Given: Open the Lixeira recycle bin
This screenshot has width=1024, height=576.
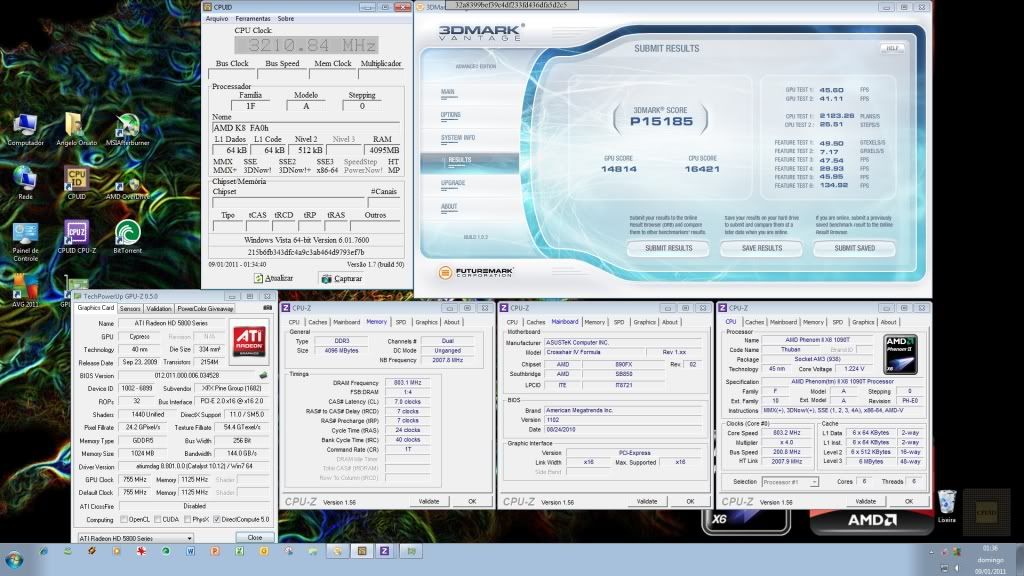Looking at the screenshot, I should (947, 503).
